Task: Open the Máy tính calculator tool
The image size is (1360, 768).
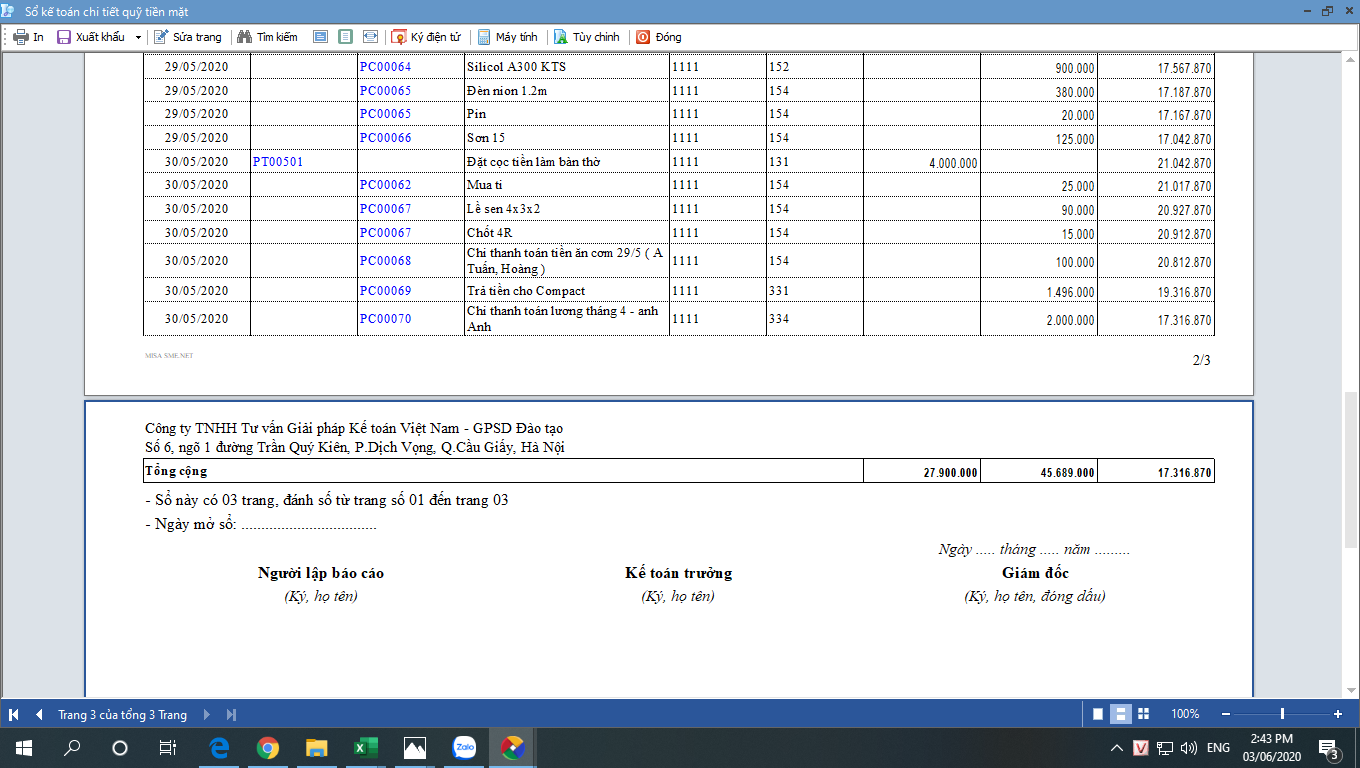Action: click(484, 37)
